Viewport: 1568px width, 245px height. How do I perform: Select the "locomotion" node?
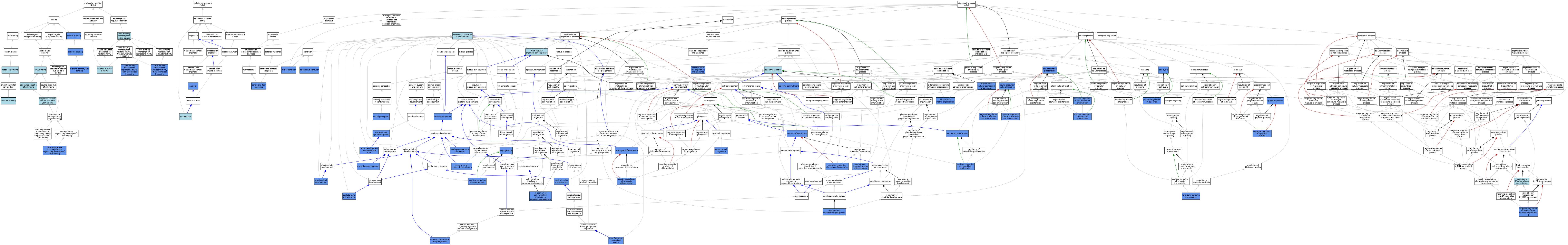(728, 20)
